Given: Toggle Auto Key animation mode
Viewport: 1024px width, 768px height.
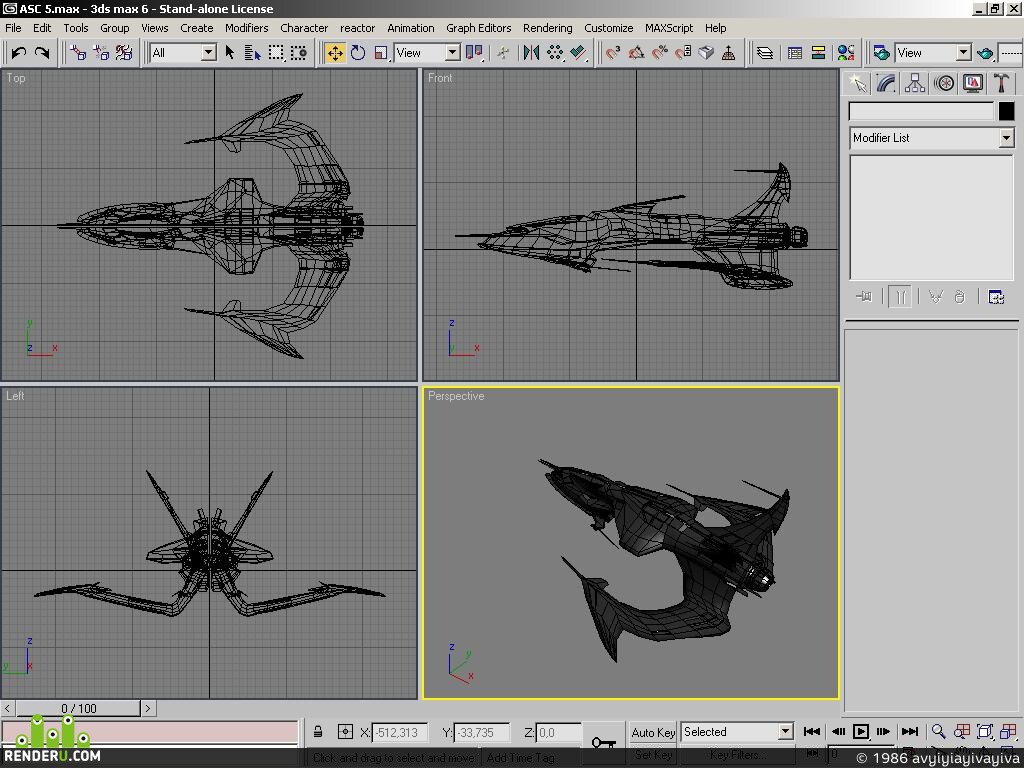Looking at the screenshot, I should [653, 732].
